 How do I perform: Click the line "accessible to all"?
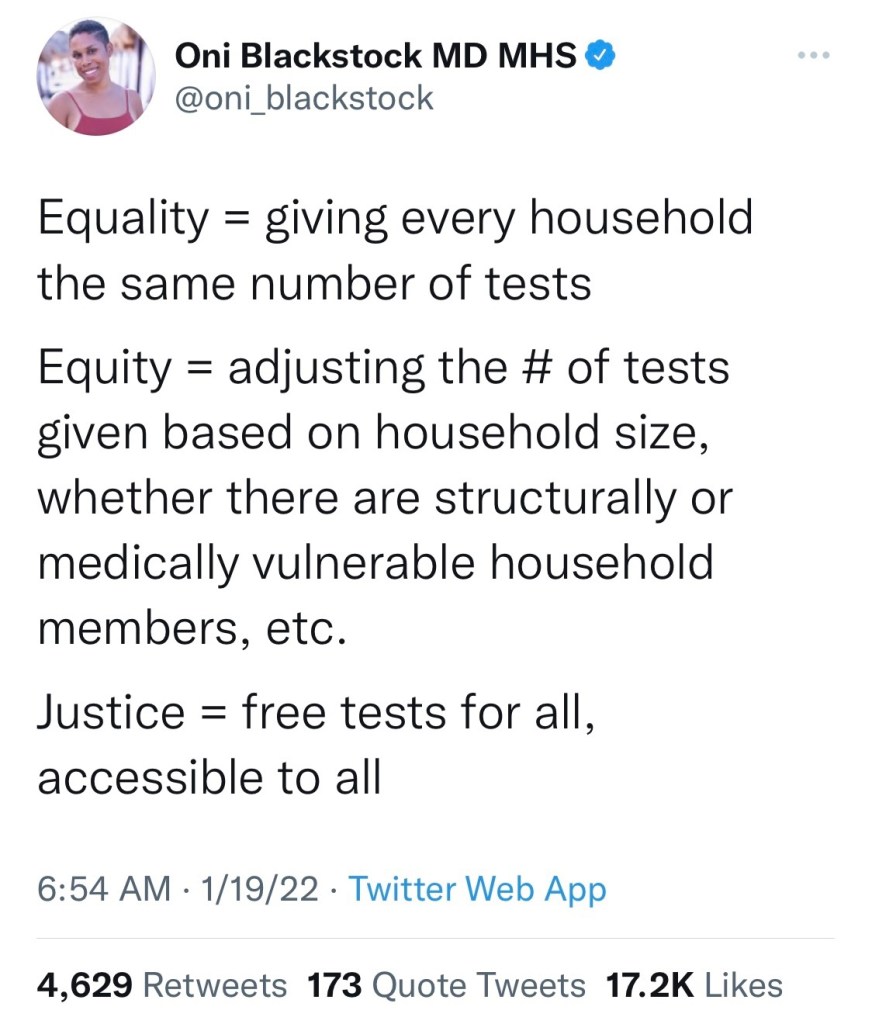pos(209,778)
